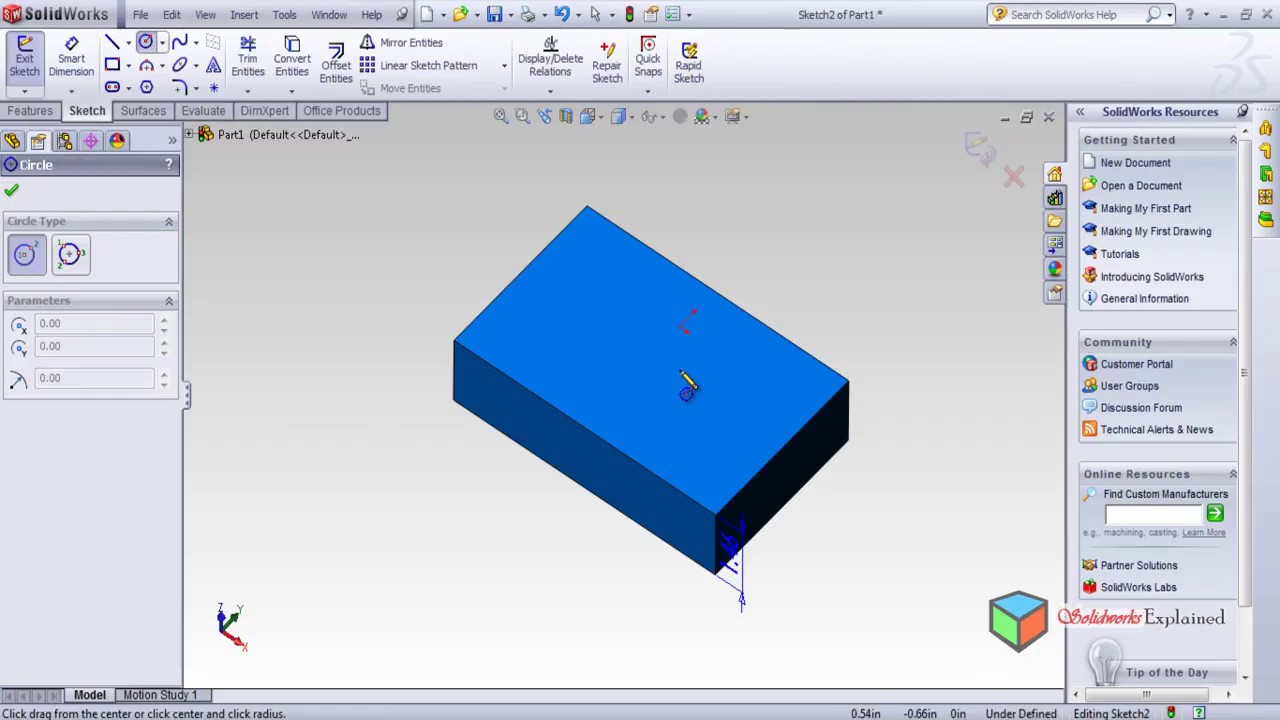Click the Customer Portal link
1280x720 pixels.
point(1136,364)
